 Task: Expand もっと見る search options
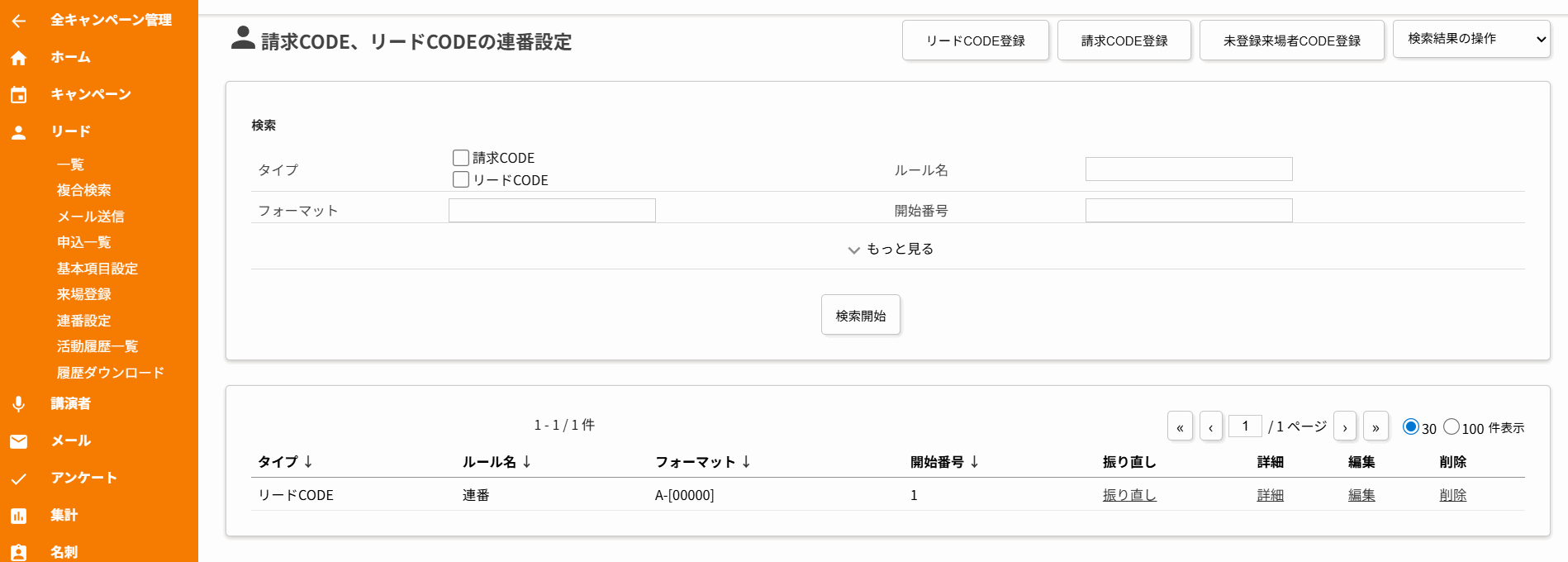click(x=891, y=249)
